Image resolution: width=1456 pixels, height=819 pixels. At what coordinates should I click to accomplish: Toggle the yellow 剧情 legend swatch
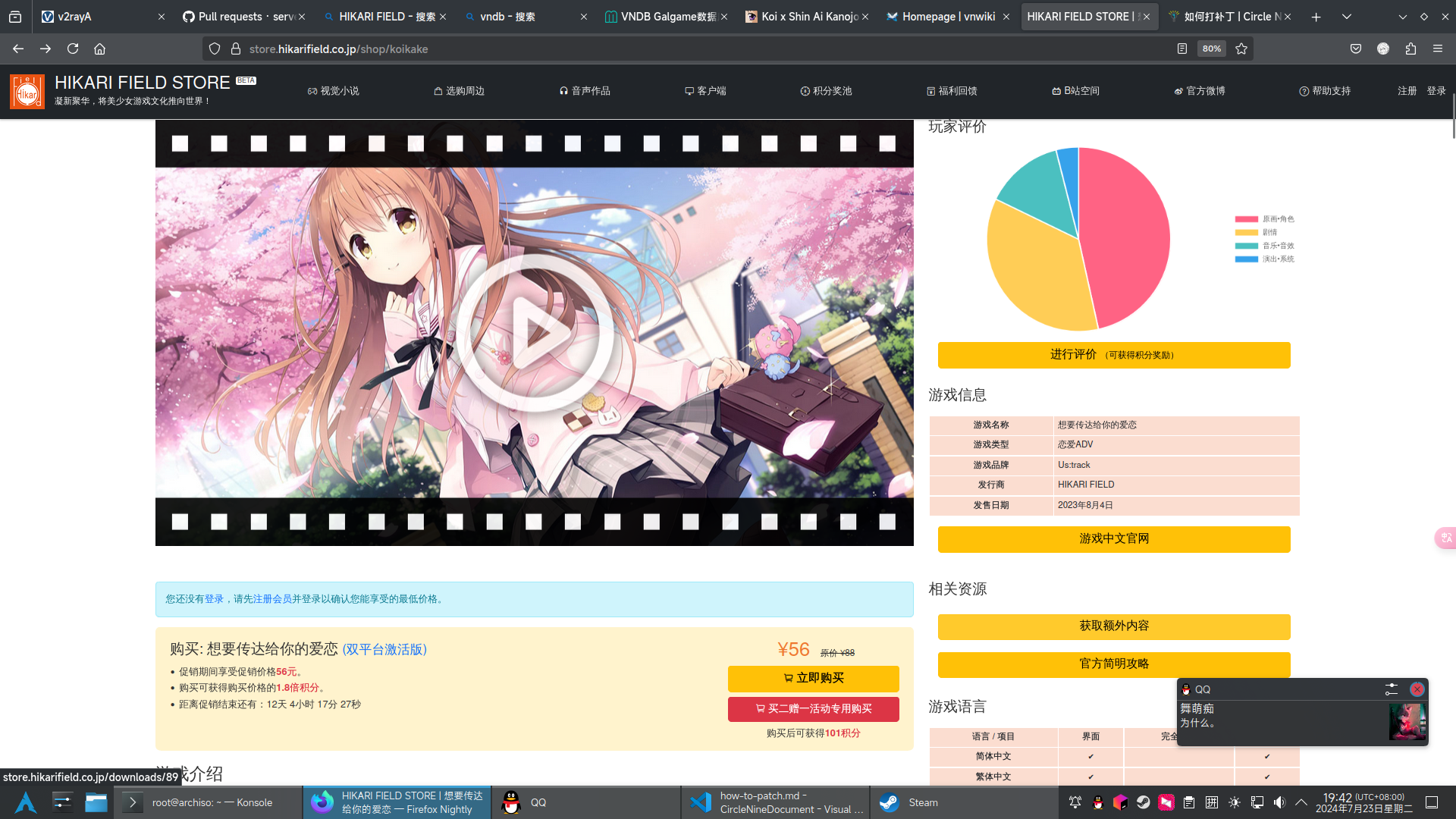(x=1246, y=233)
